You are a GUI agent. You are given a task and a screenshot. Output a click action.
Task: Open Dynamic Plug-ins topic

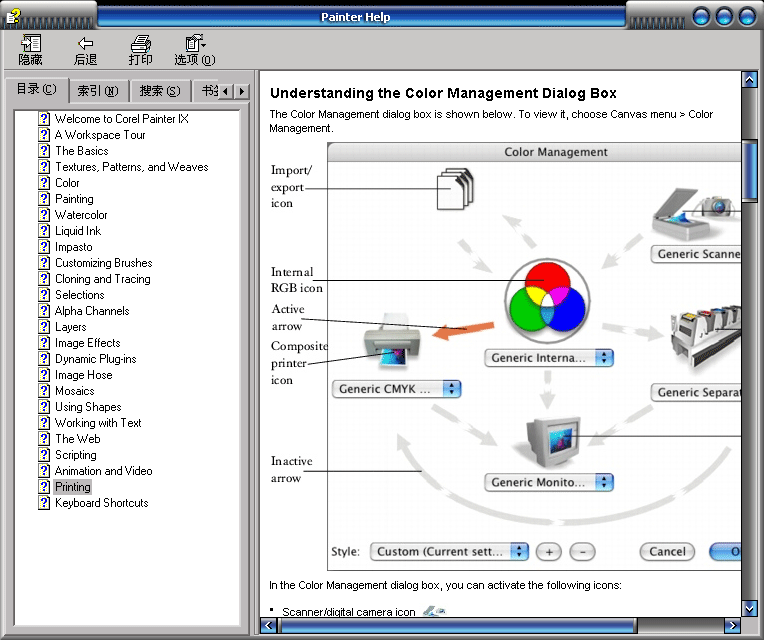coord(96,359)
